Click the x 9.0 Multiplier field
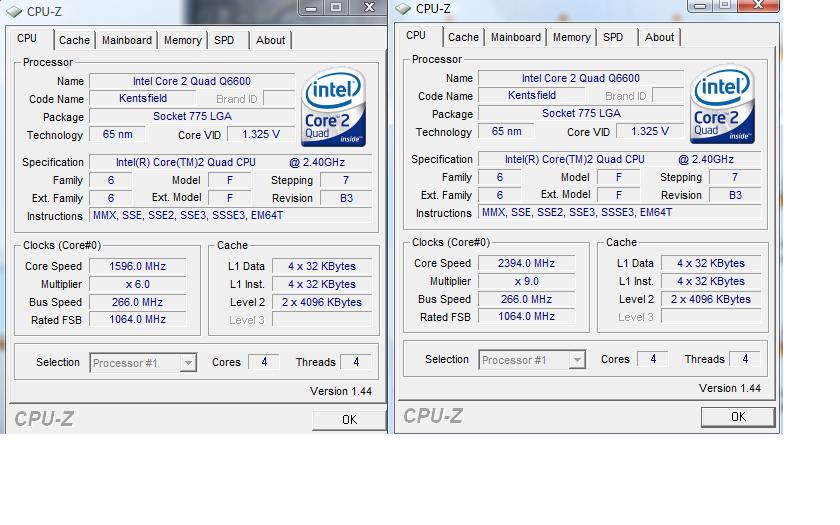 (x=526, y=281)
